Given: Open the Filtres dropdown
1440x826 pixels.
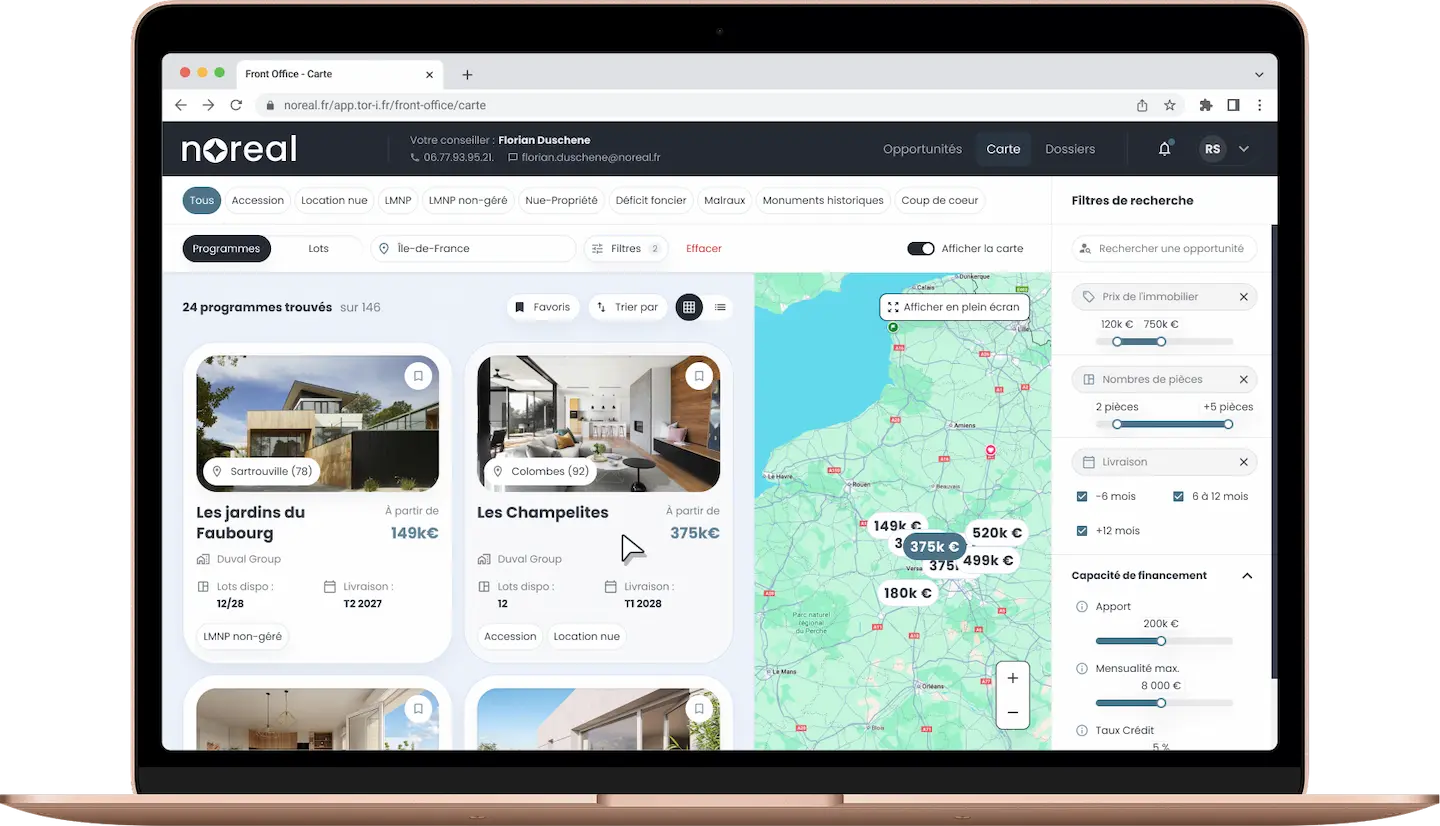Looking at the screenshot, I should (626, 249).
